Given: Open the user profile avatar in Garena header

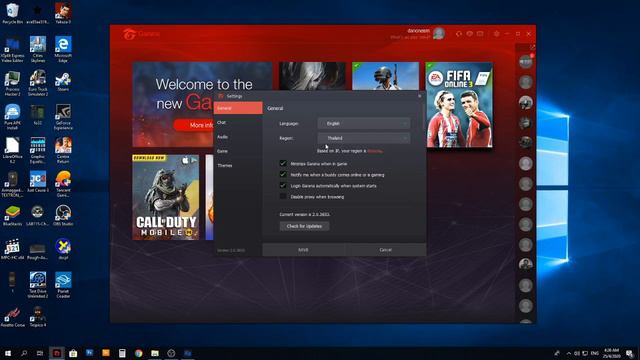Looking at the screenshot, I should pyautogui.click(x=439, y=34).
